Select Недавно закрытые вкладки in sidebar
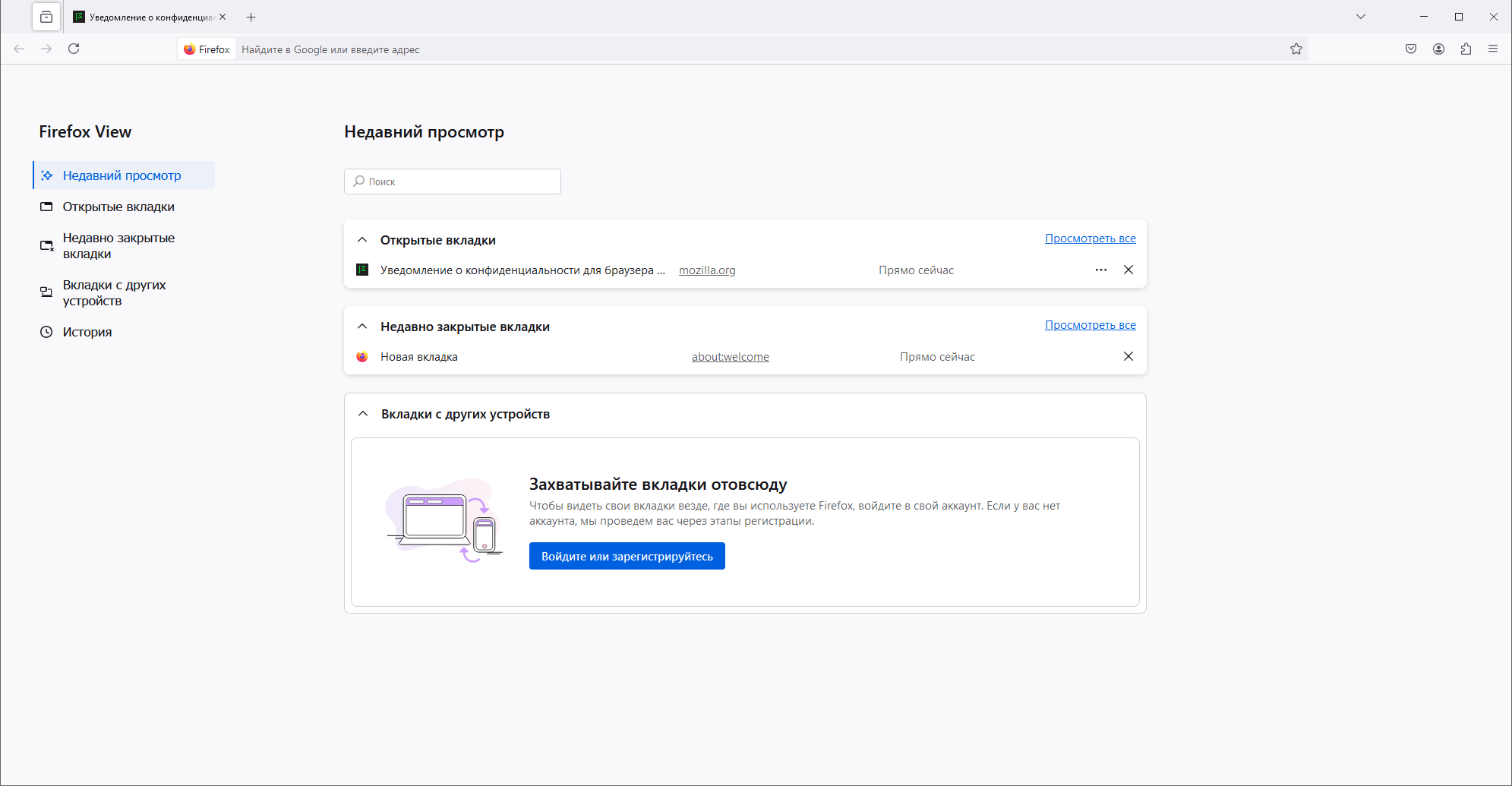 point(124,246)
